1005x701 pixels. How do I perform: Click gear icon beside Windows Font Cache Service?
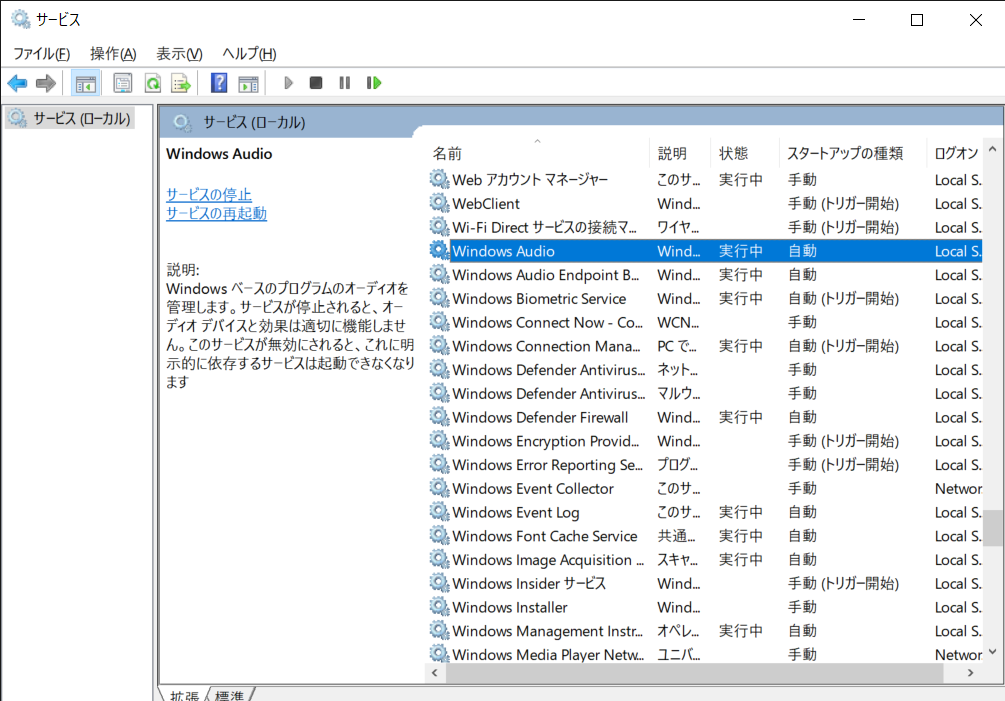[439, 535]
